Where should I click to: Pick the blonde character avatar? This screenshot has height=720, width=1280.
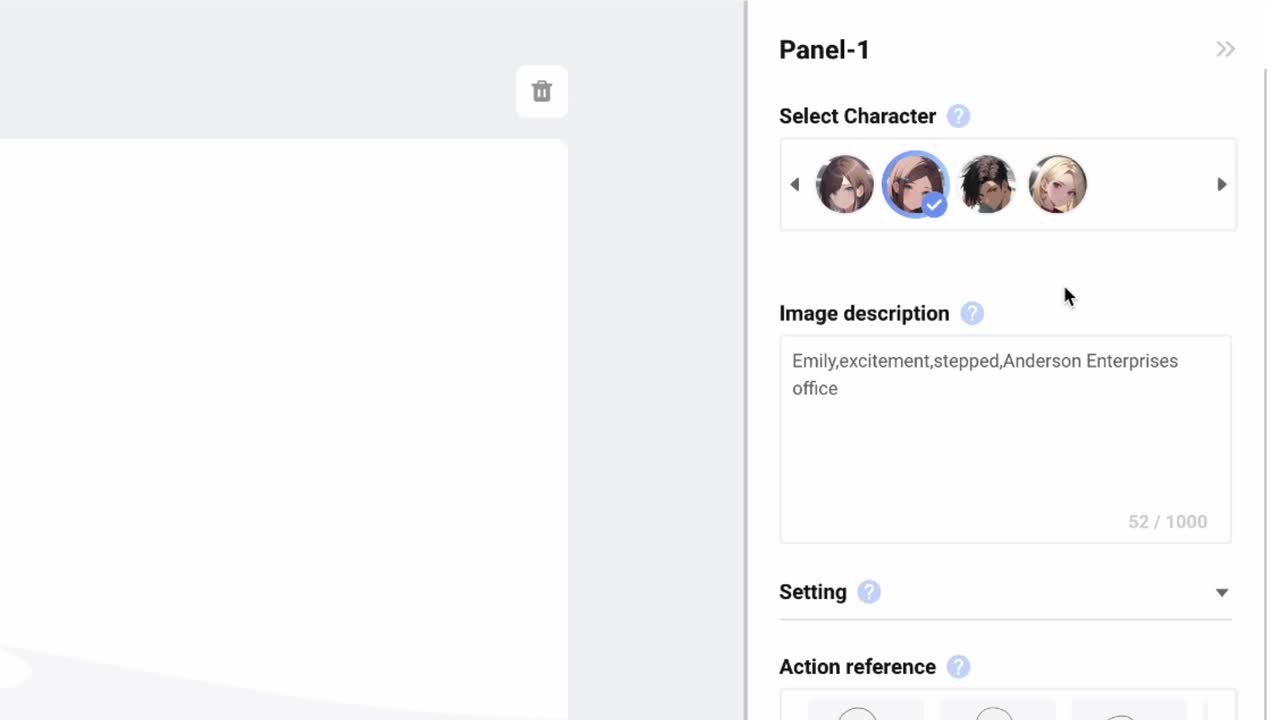(x=1057, y=184)
